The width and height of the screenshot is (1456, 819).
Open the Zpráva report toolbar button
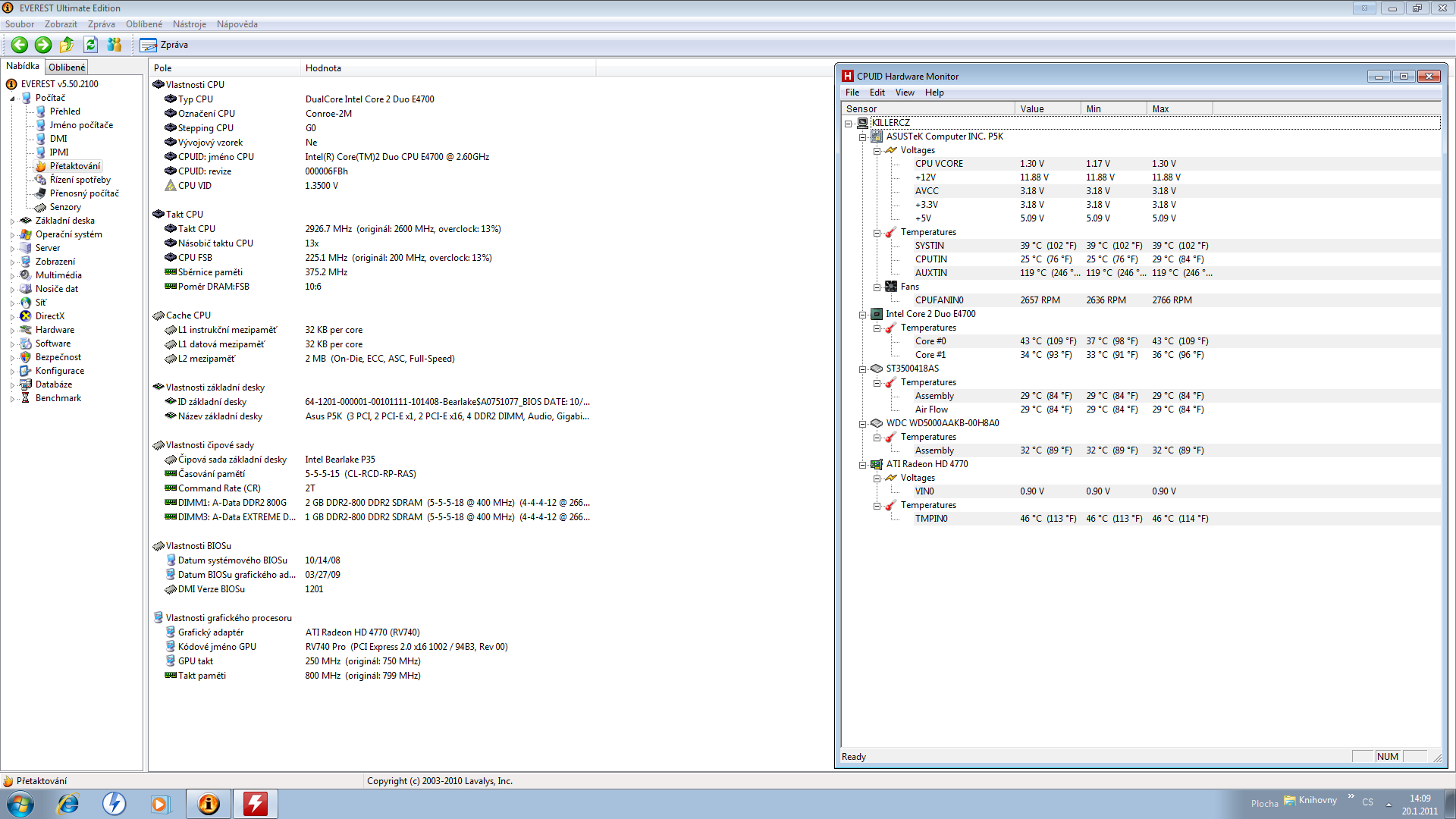click(x=164, y=45)
